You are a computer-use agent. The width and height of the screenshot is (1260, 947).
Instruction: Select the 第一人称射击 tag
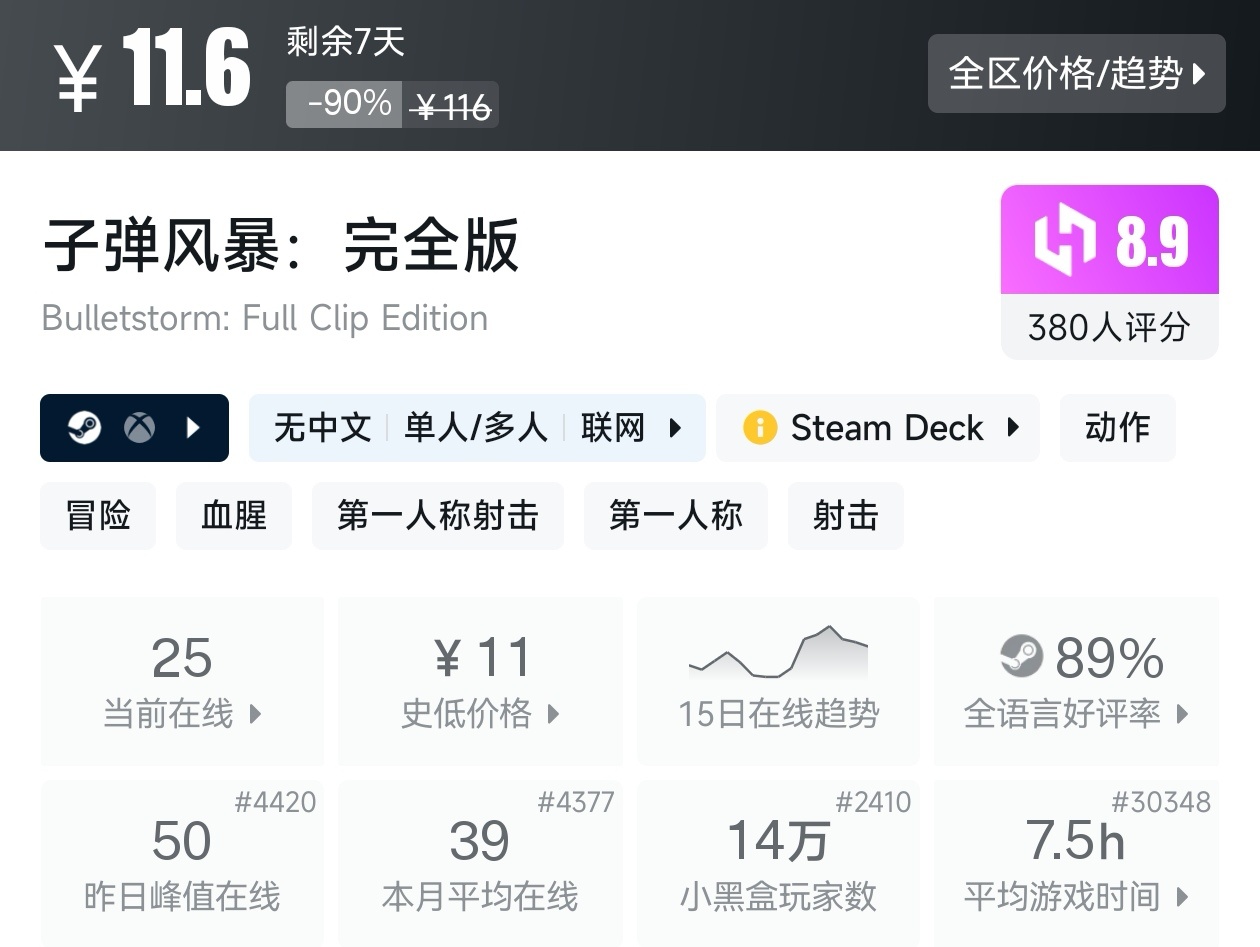tap(438, 516)
